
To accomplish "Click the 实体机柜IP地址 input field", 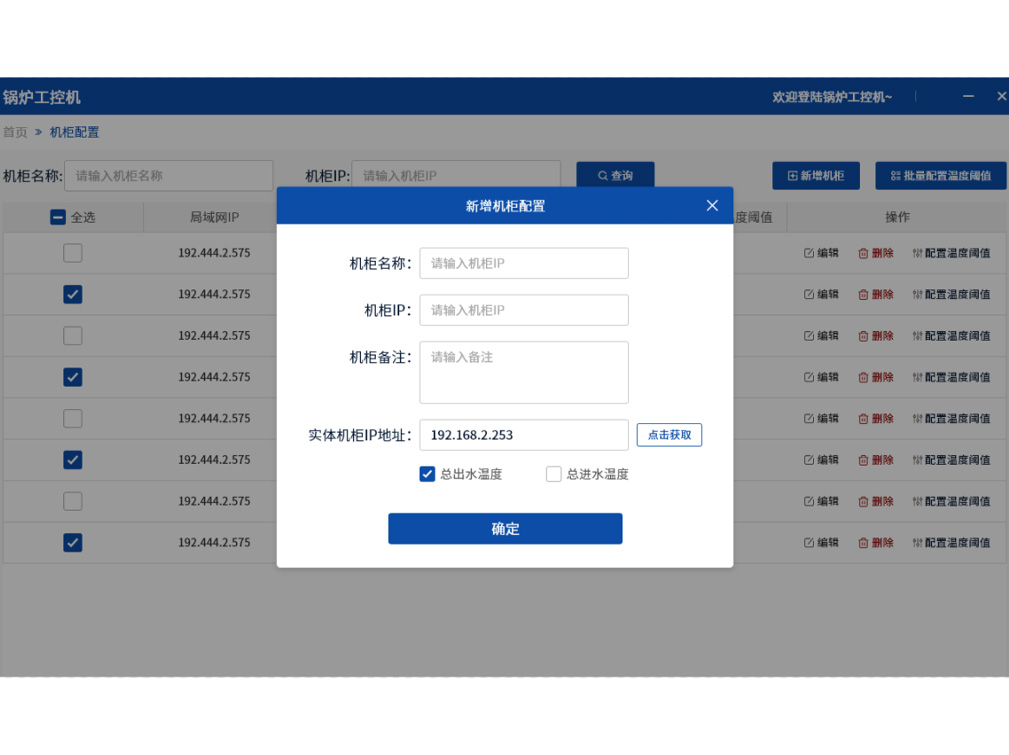I will [x=524, y=435].
